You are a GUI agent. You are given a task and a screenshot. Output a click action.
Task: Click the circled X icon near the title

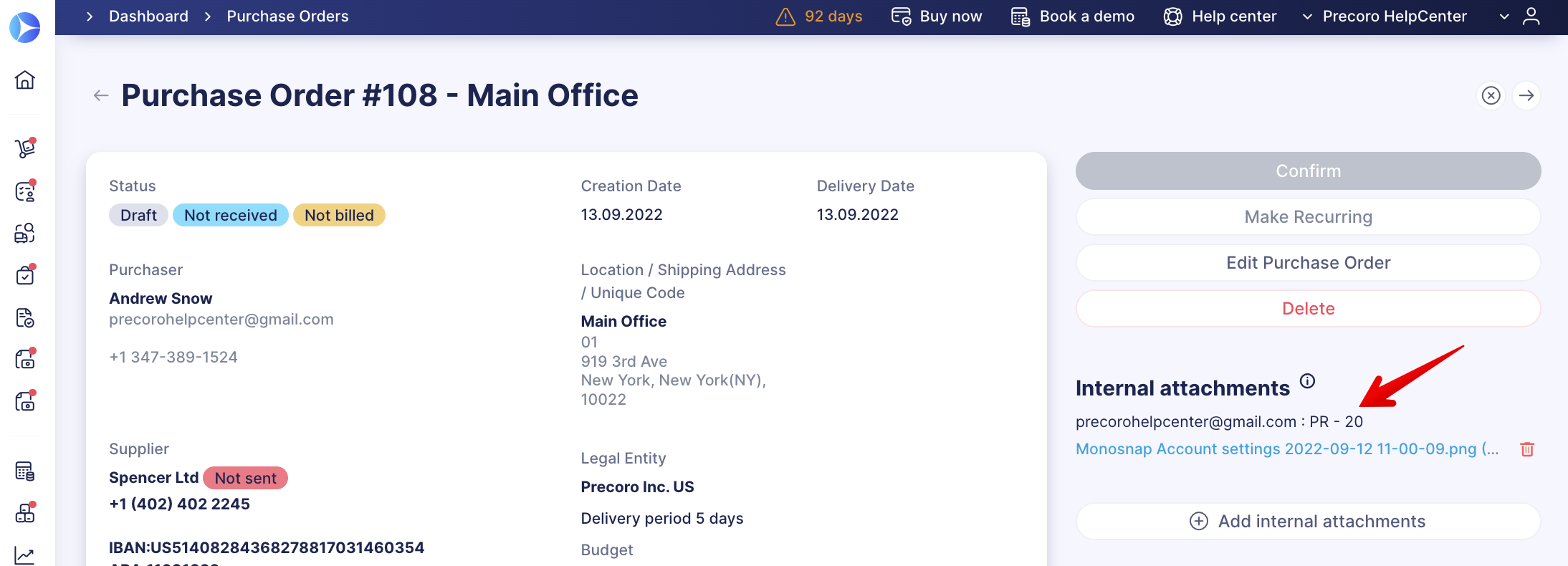coord(1491,95)
